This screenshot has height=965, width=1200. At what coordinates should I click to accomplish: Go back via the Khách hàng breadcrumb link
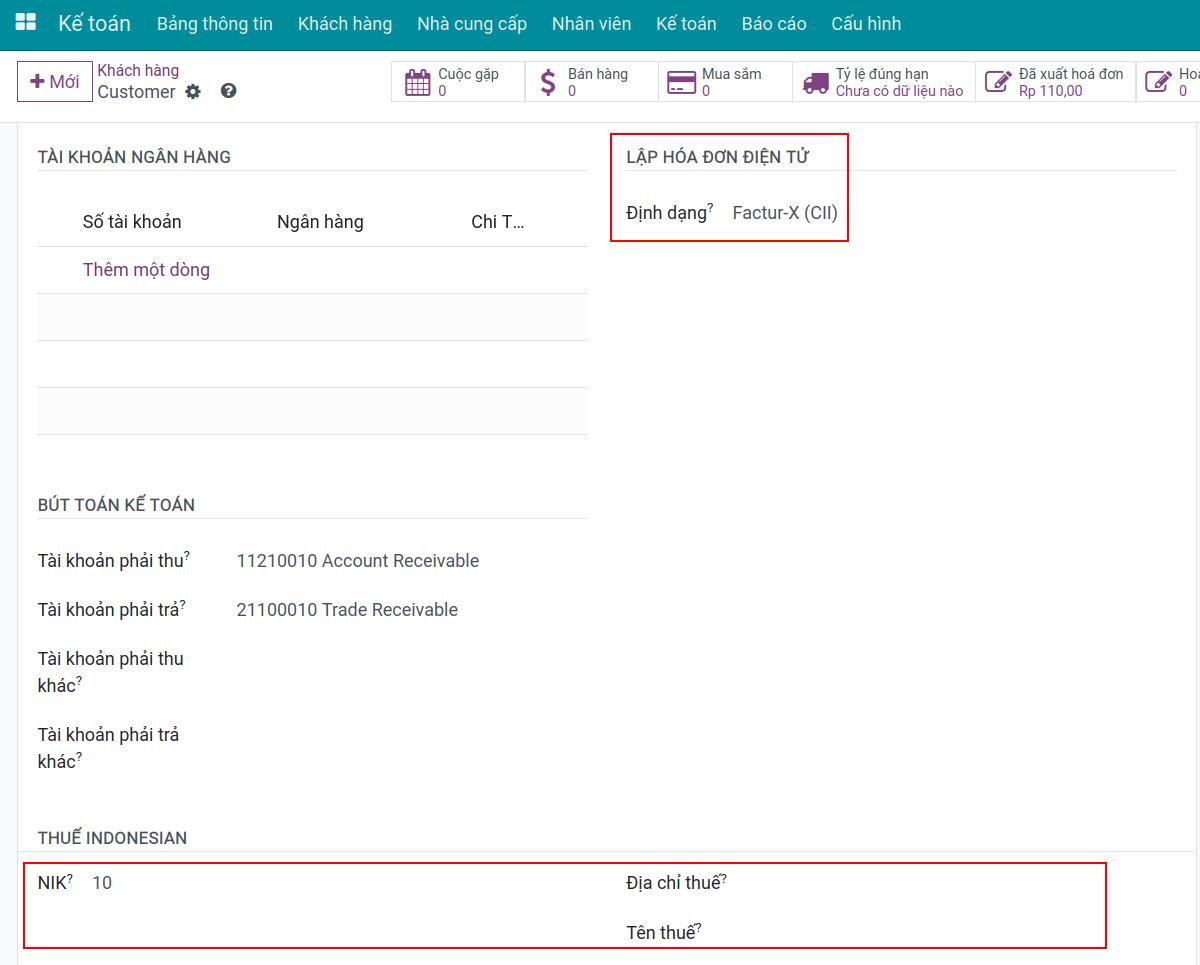coord(138,70)
